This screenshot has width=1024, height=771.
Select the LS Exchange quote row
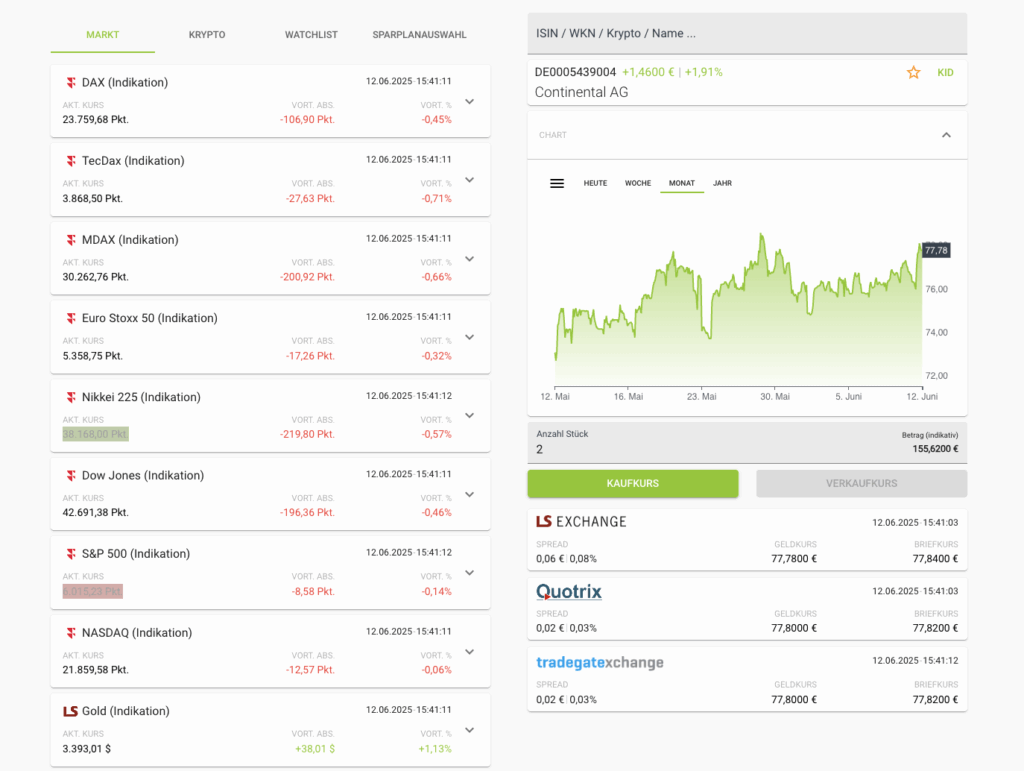[x=747, y=540]
